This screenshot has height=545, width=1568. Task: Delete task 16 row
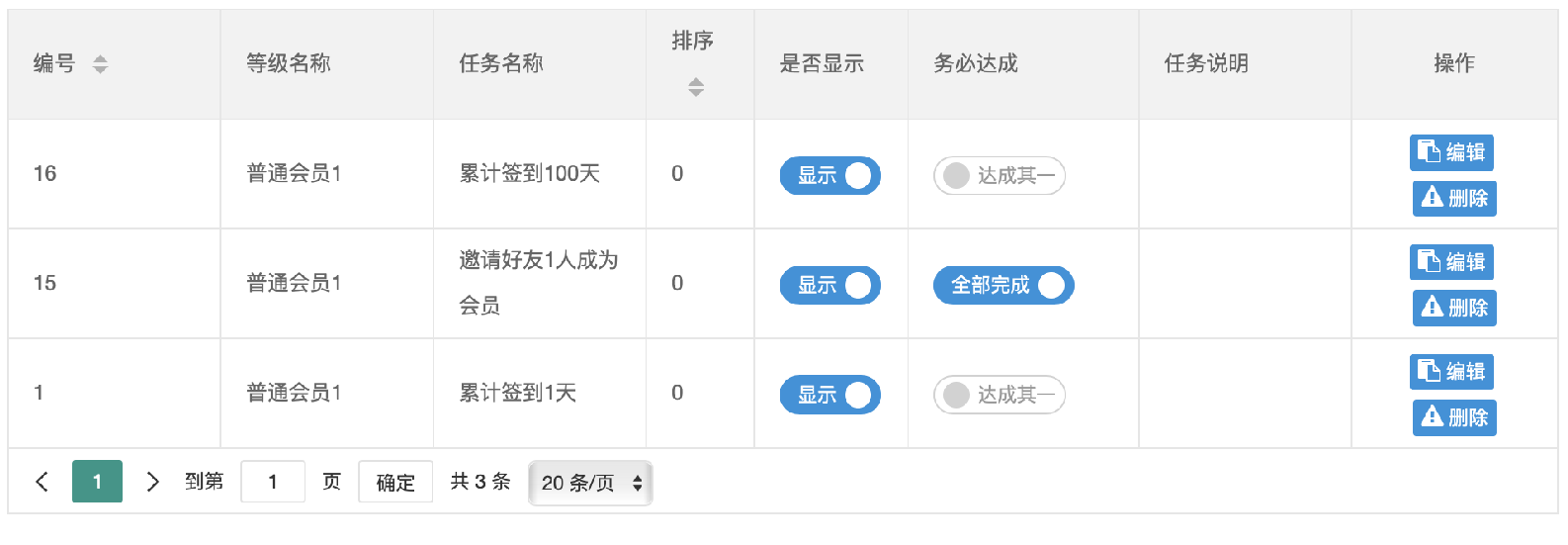tap(1454, 198)
